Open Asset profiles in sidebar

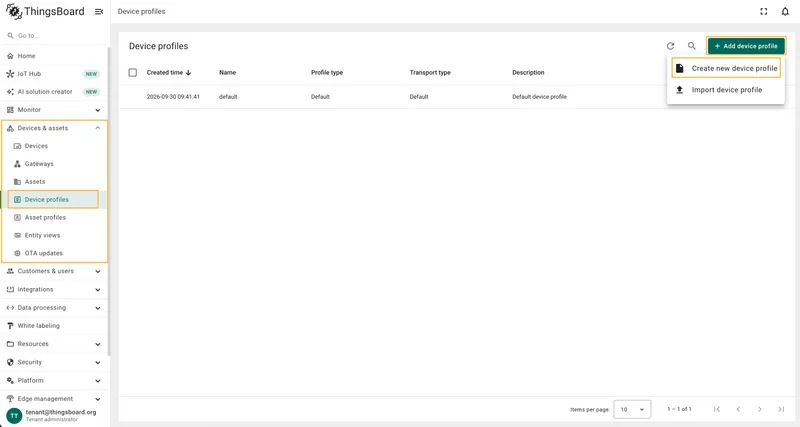(x=55, y=217)
